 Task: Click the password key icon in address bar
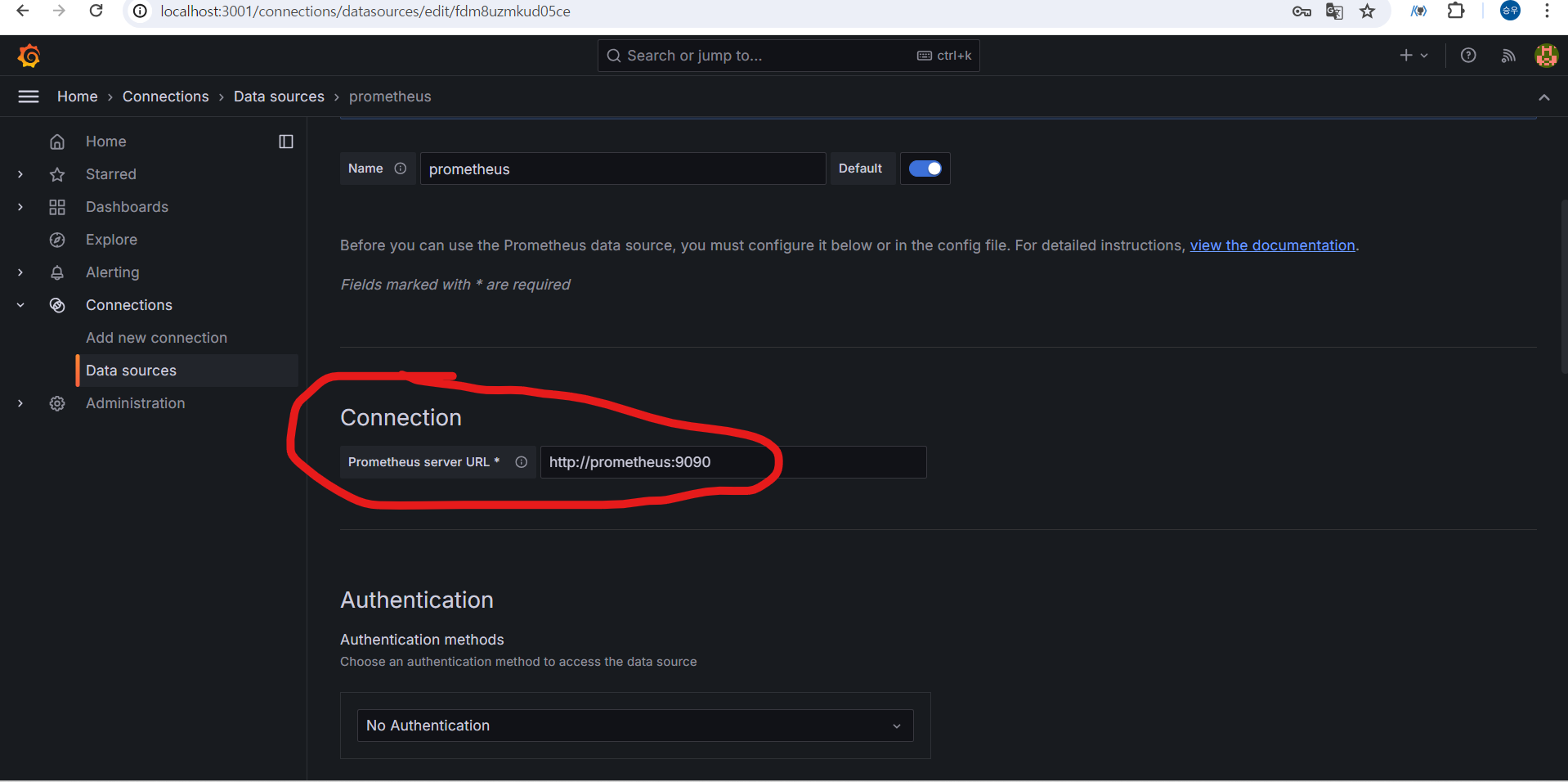click(1301, 11)
